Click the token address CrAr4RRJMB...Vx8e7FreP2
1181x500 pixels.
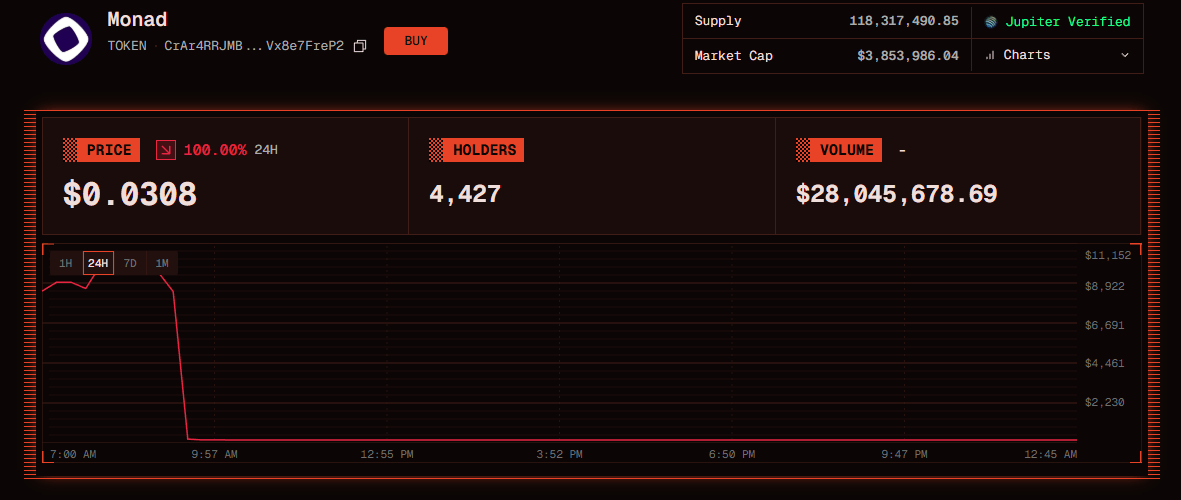(254, 46)
